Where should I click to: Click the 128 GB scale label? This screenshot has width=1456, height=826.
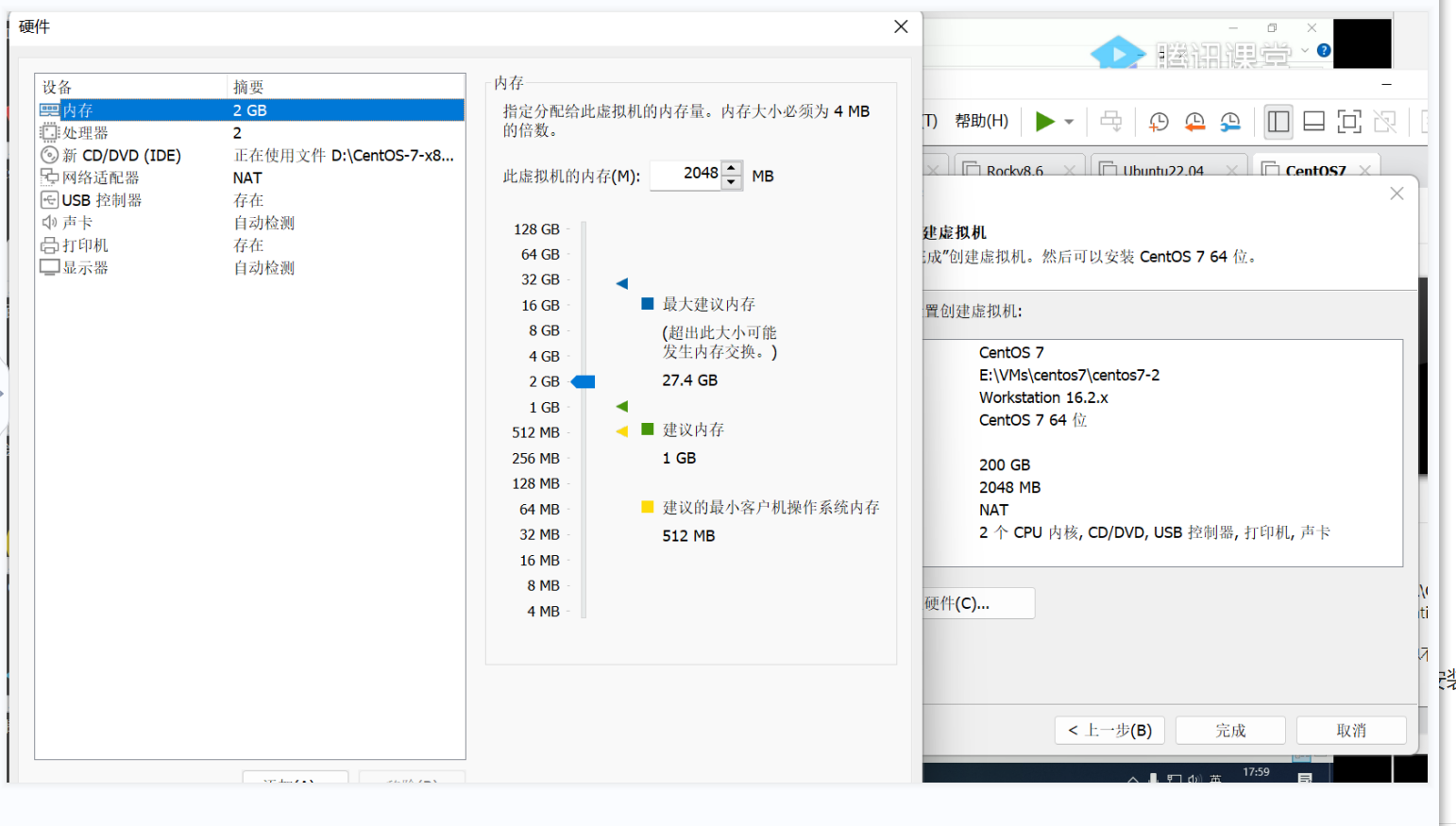coord(536,229)
